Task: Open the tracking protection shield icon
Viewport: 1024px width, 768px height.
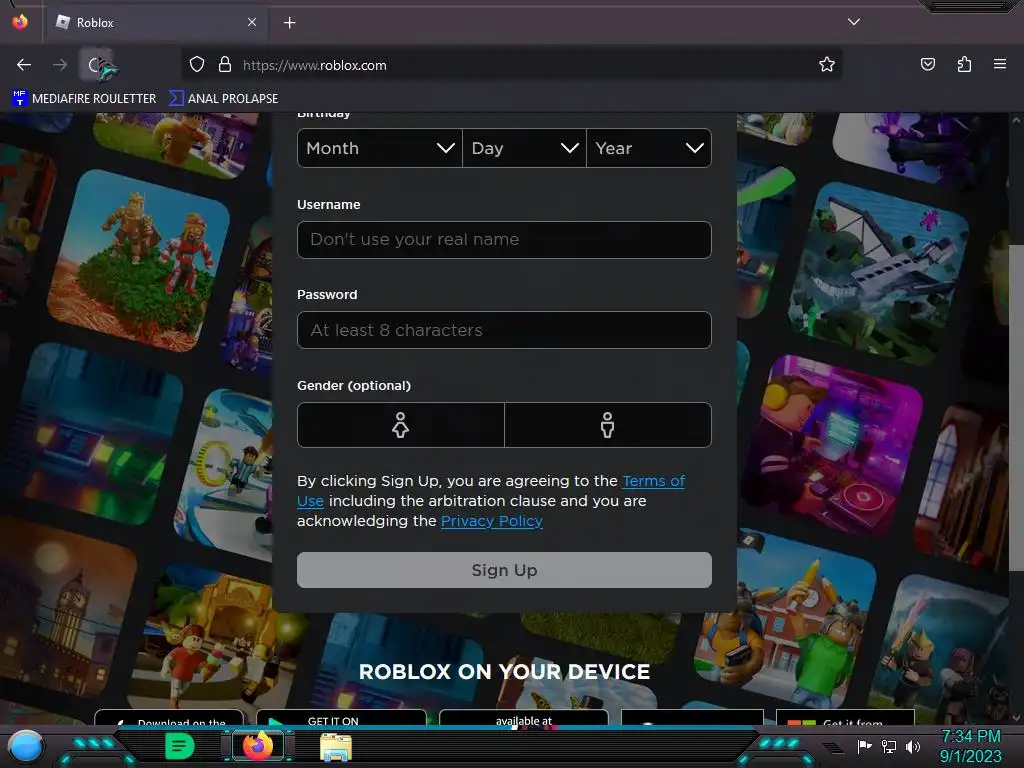Action: 197,65
